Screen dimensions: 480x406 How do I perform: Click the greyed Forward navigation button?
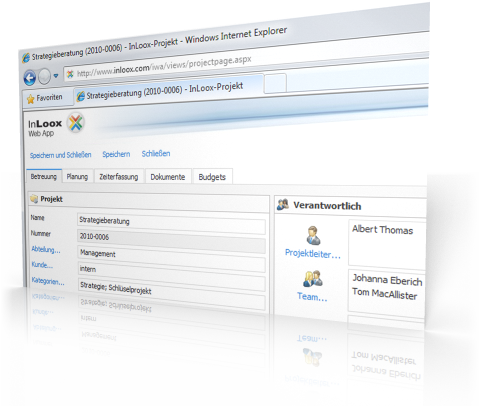pos(44,77)
